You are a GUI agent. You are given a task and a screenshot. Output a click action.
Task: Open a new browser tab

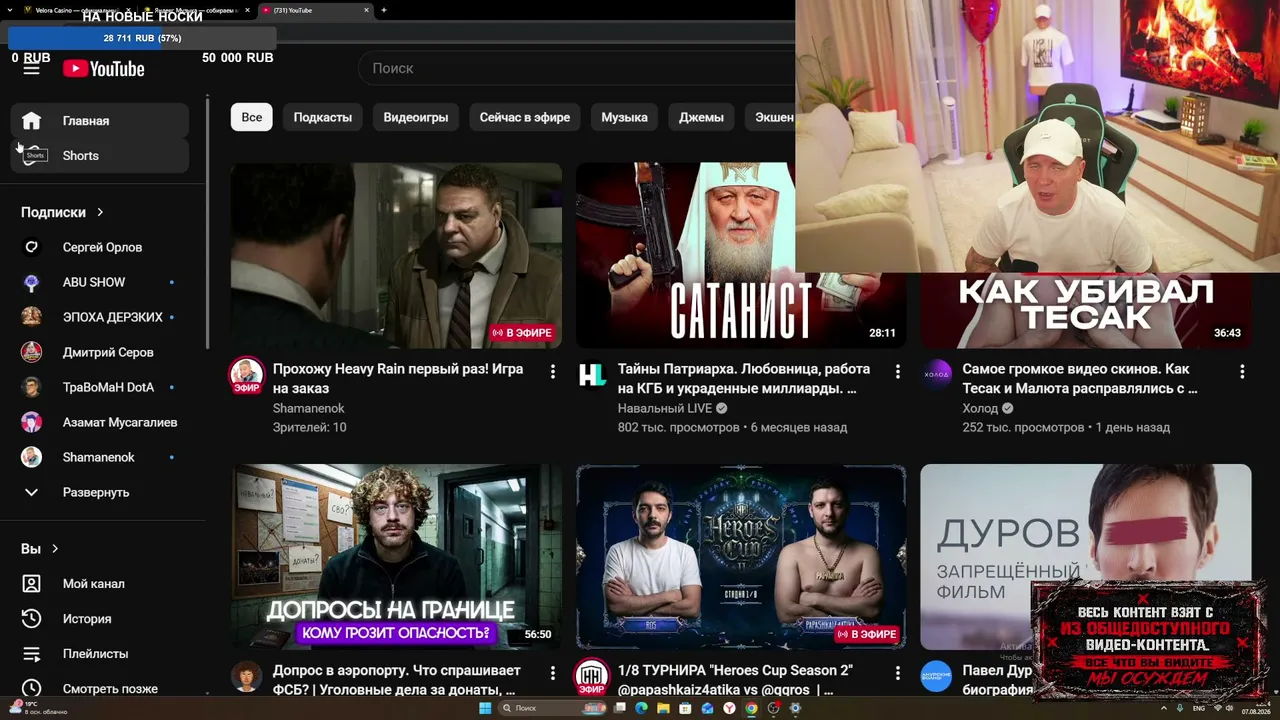(384, 10)
